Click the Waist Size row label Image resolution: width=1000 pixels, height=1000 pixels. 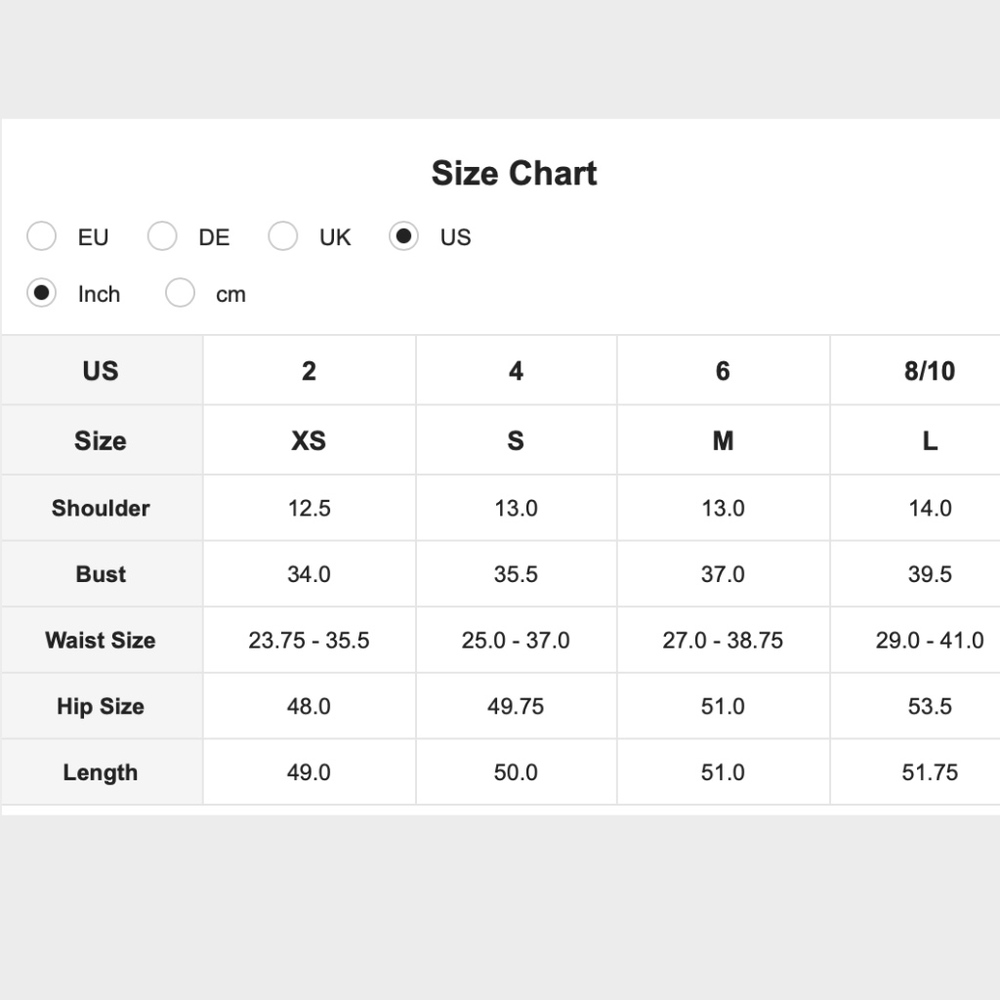coord(101,640)
